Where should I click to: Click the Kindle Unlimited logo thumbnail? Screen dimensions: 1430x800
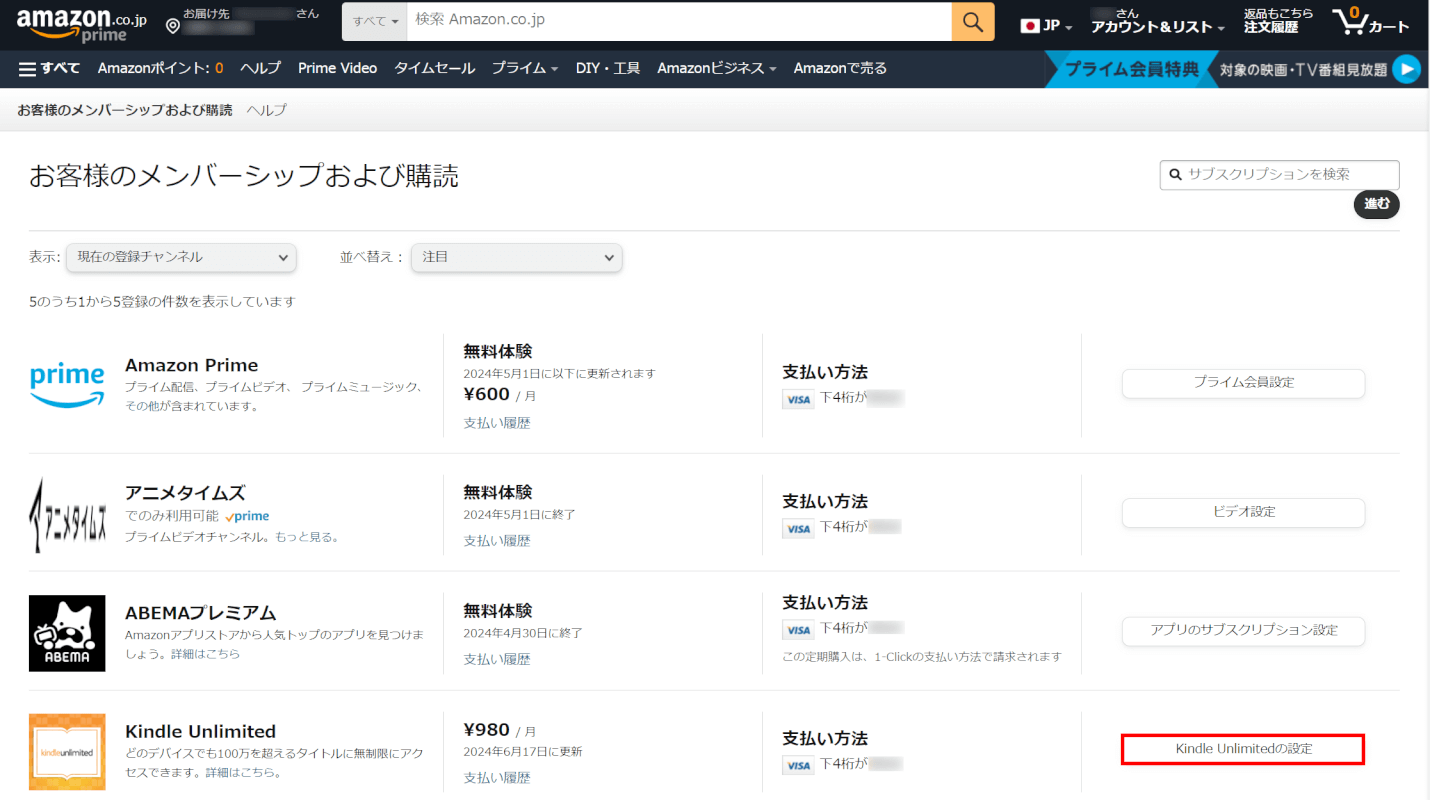pyautogui.click(x=67, y=751)
